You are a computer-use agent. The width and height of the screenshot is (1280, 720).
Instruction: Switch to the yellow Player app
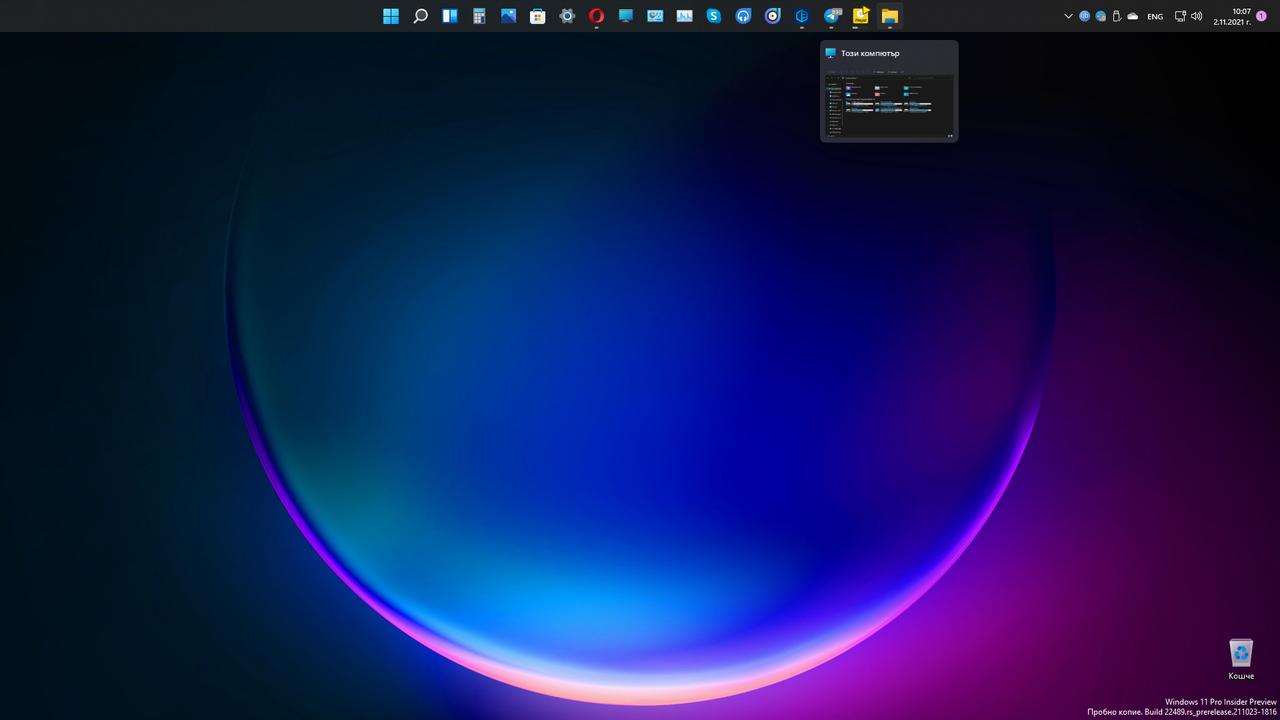pyautogui.click(x=860, y=16)
